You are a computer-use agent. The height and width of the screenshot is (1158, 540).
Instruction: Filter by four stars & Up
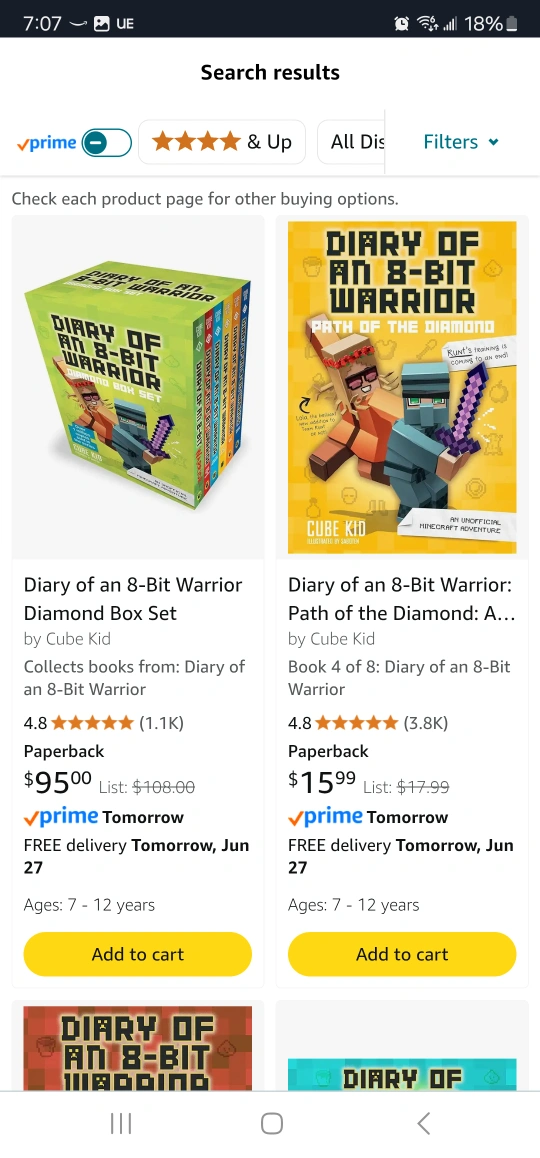(222, 142)
